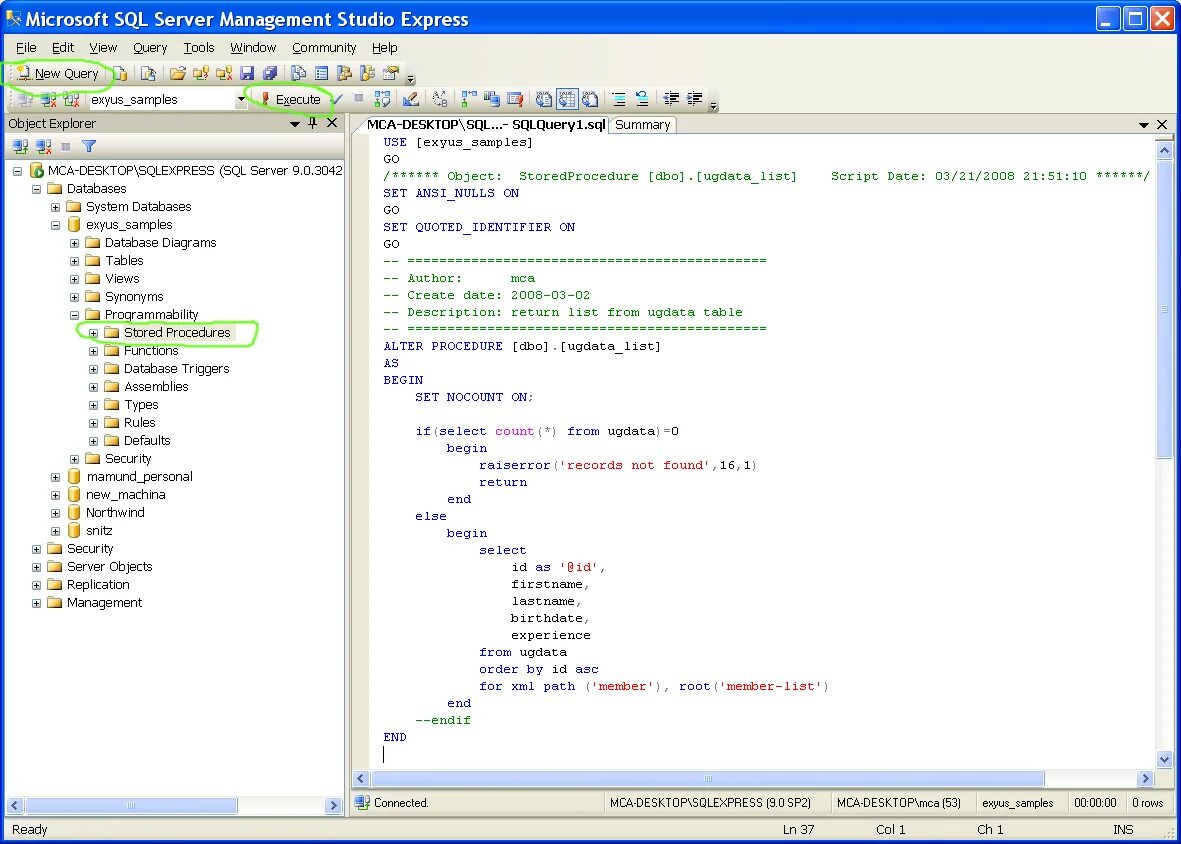Toggle SQLCMD Mode

pyautogui.click(x=515, y=99)
